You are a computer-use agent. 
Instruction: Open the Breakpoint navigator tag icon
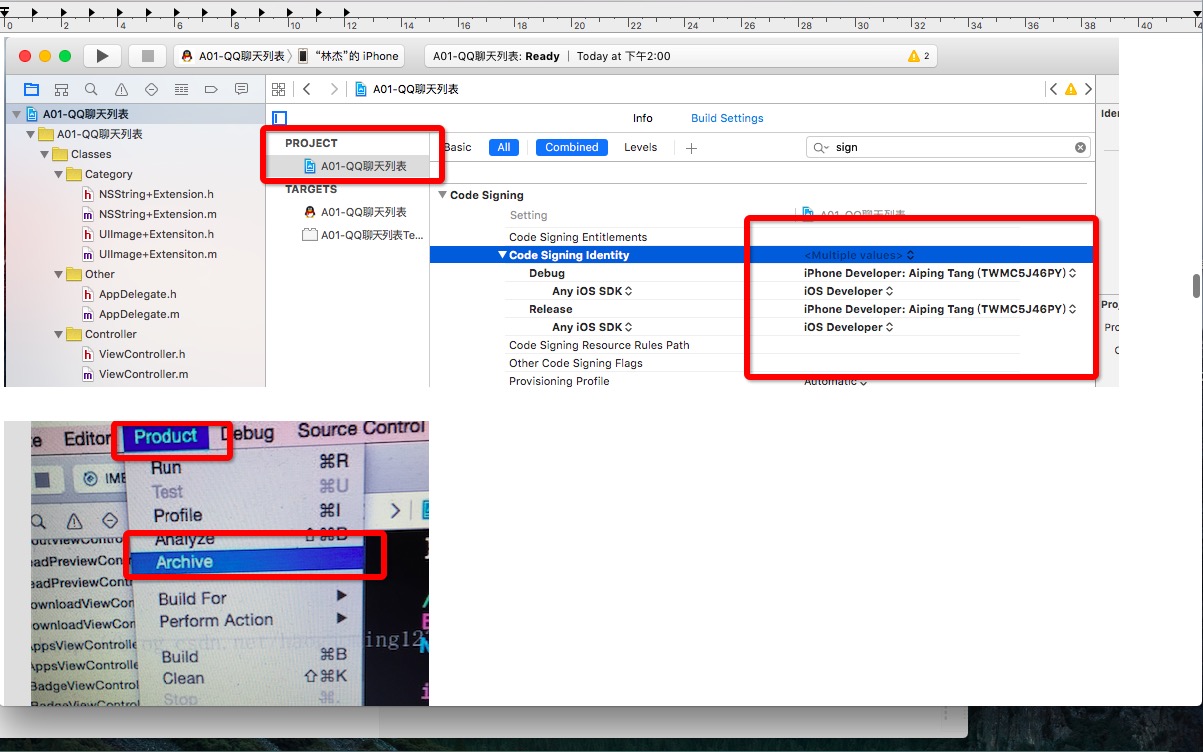(x=211, y=89)
